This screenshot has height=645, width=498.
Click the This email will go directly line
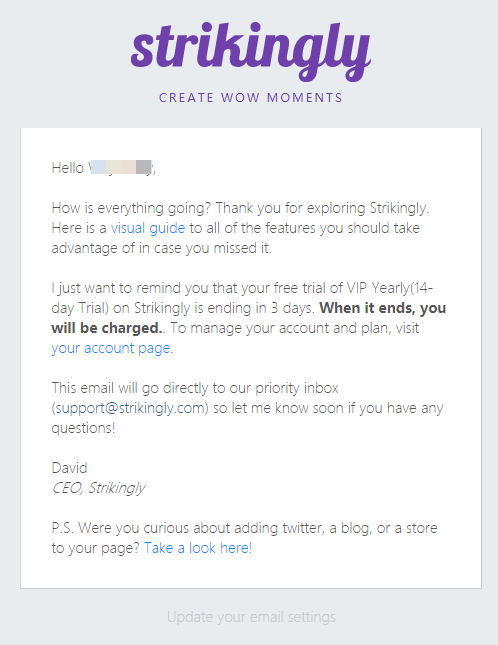[195, 388]
